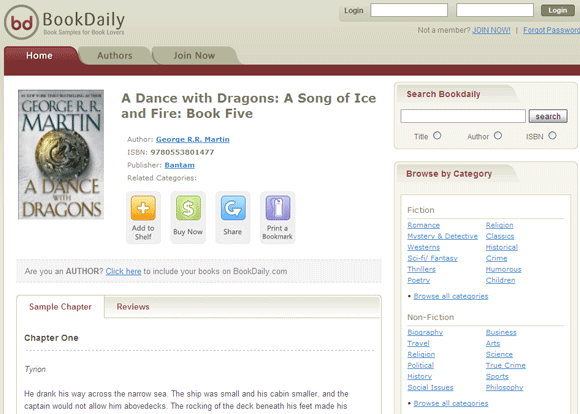Screen dimensions: 580x414
Task: Click the Print a Bookmark icon
Action: [277, 208]
